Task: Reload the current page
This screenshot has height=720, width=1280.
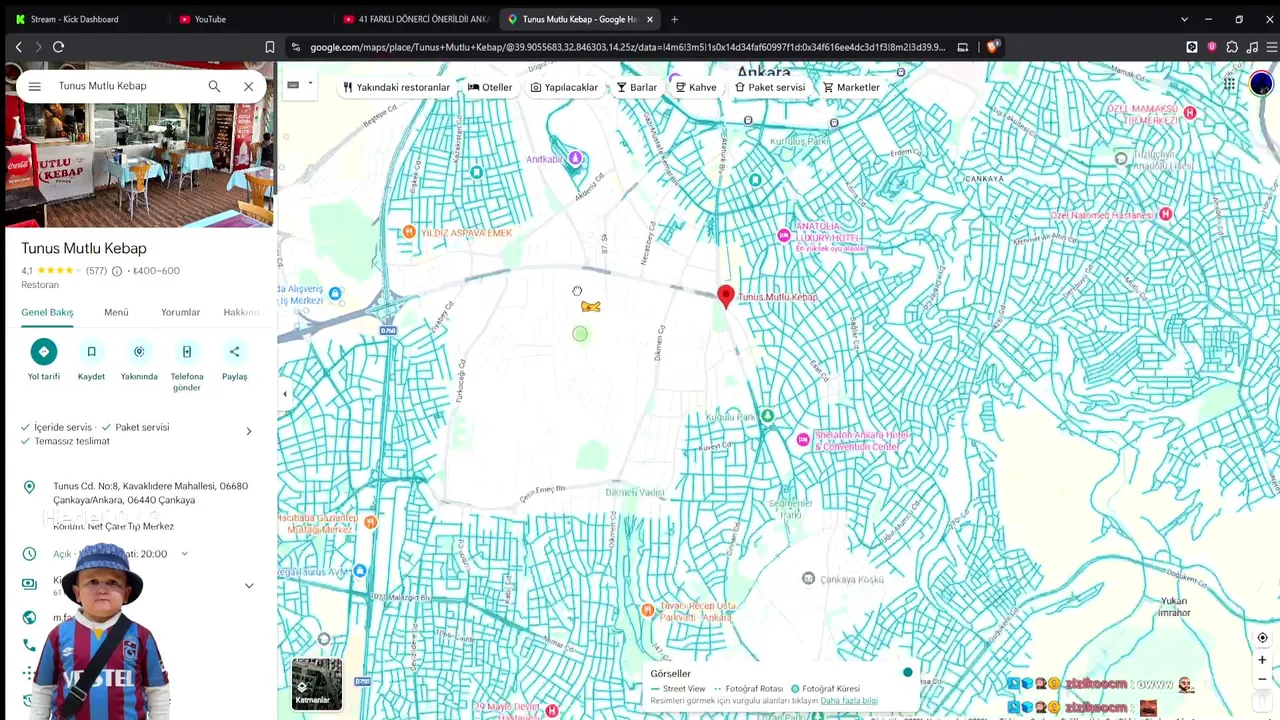Action: pyautogui.click(x=58, y=47)
